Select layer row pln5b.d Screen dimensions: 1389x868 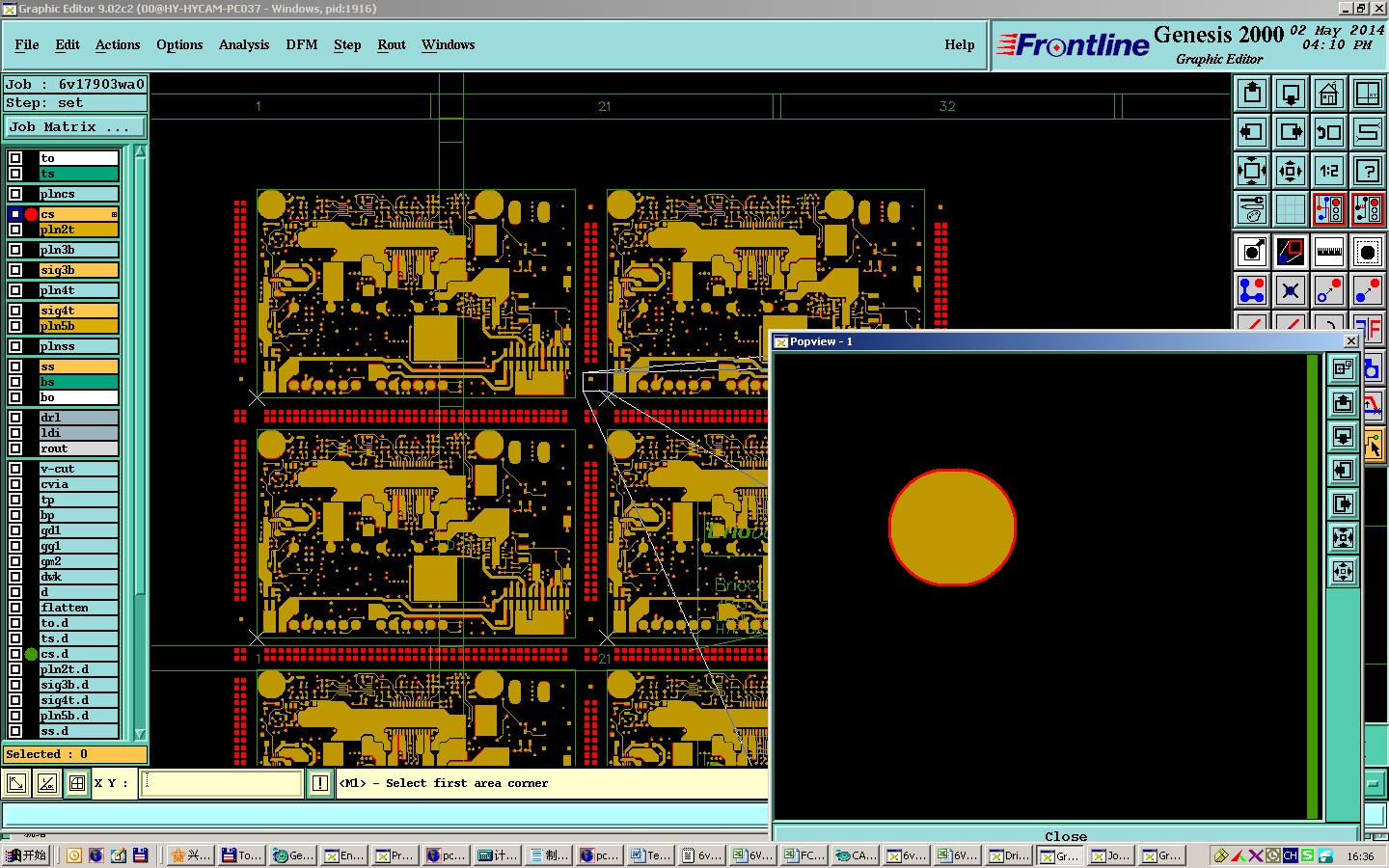click(x=79, y=716)
